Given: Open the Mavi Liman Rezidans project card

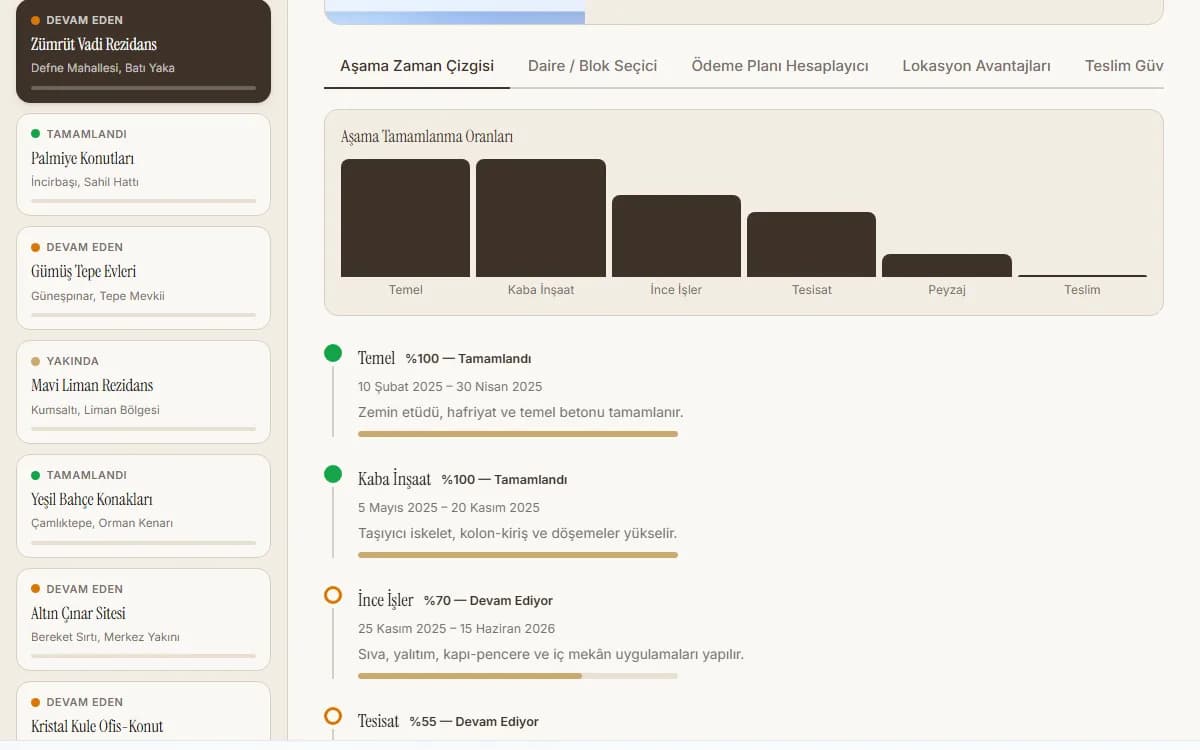Looking at the screenshot, I should [x=143, y=392].
